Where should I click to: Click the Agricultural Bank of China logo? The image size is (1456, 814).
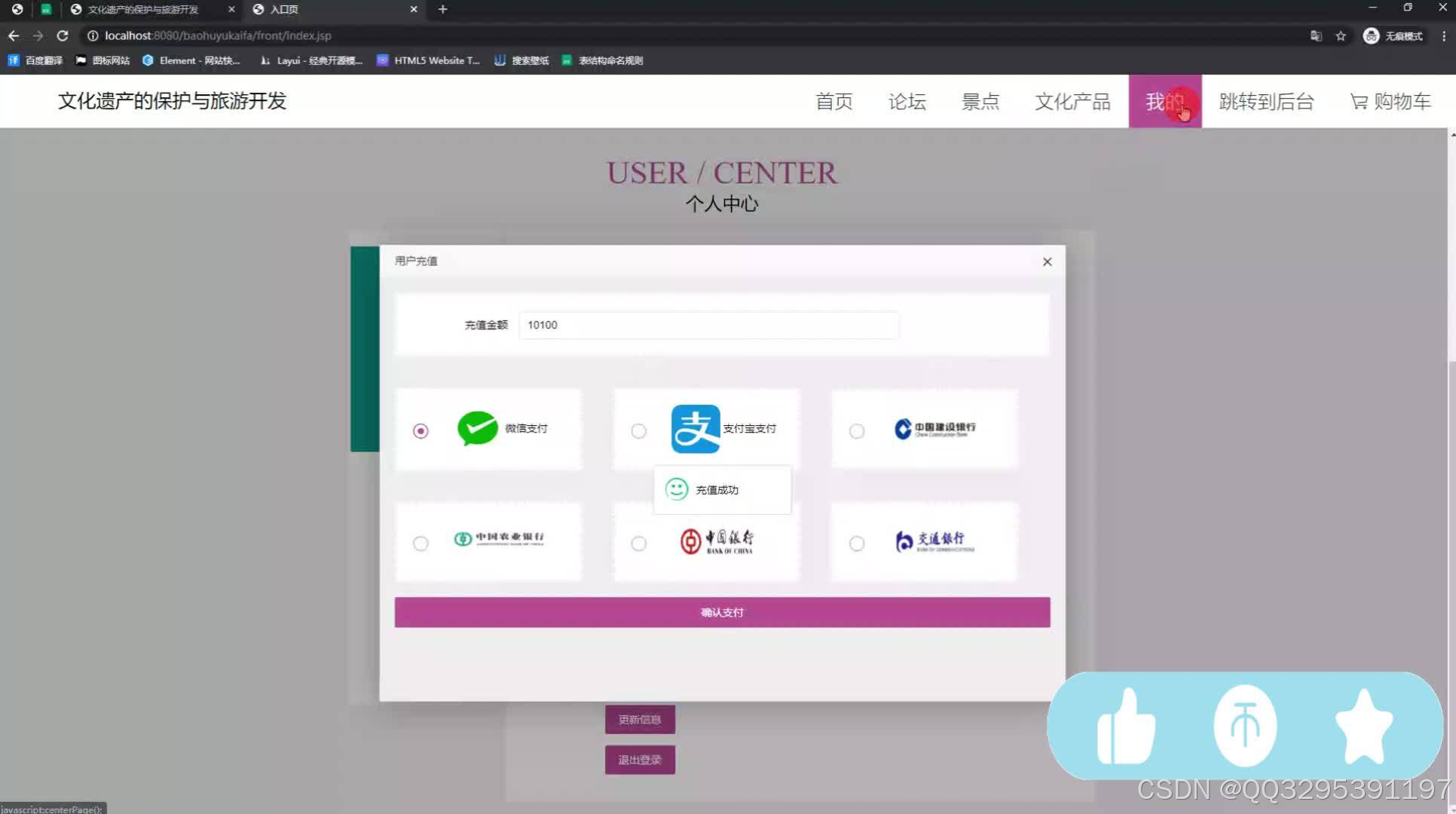(499, 538)
